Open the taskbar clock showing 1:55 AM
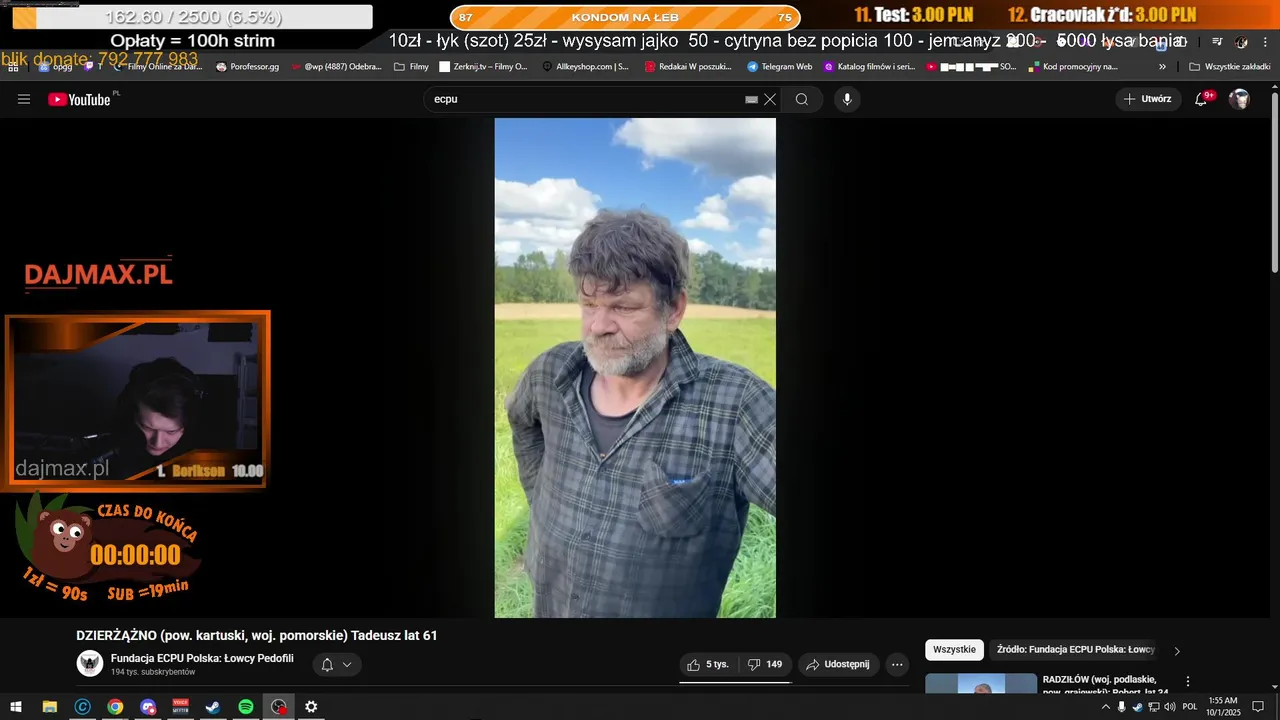 coord(1223,707)
